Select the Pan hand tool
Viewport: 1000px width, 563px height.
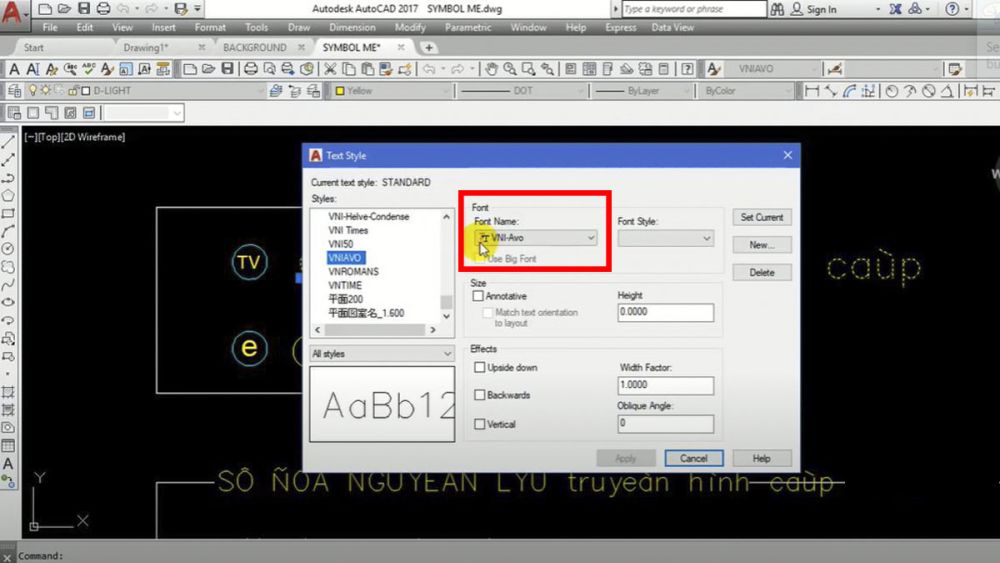point(490,69)
